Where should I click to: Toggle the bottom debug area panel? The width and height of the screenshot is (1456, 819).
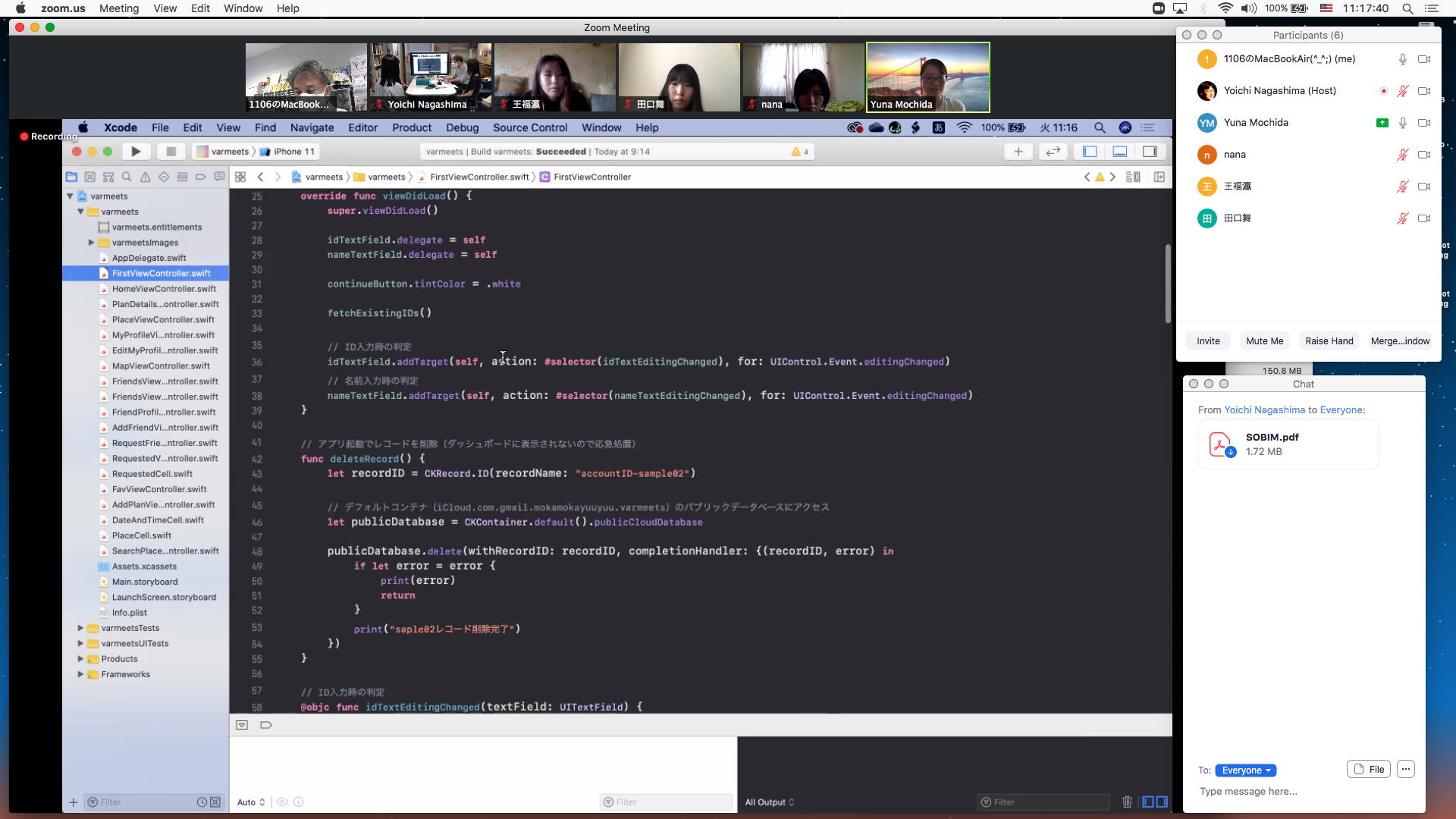coord(1119,152)
